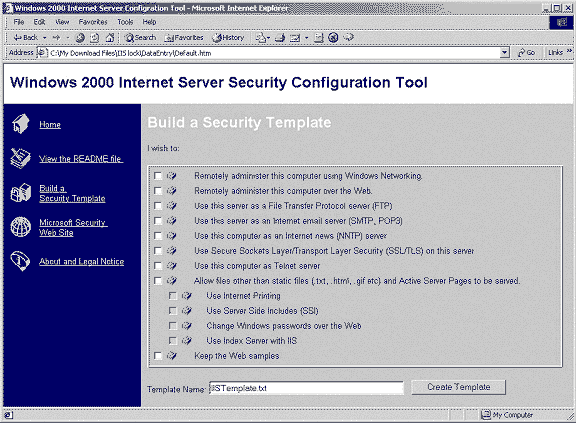The height and width of the screenshot is (423, 576).
Task: Click the Print icon in the toolbar
Action: click(281, 37)
